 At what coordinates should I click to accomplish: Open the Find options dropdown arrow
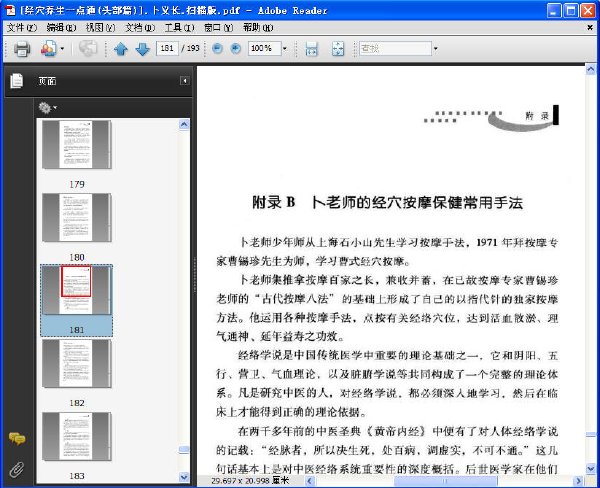point(435,49)
